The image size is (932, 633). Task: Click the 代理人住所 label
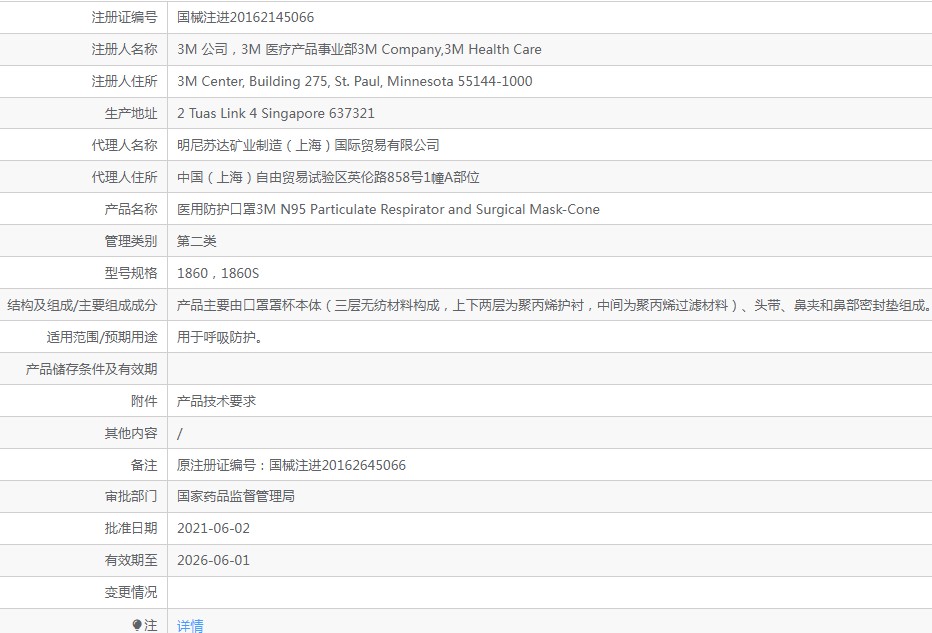[124, 177]
